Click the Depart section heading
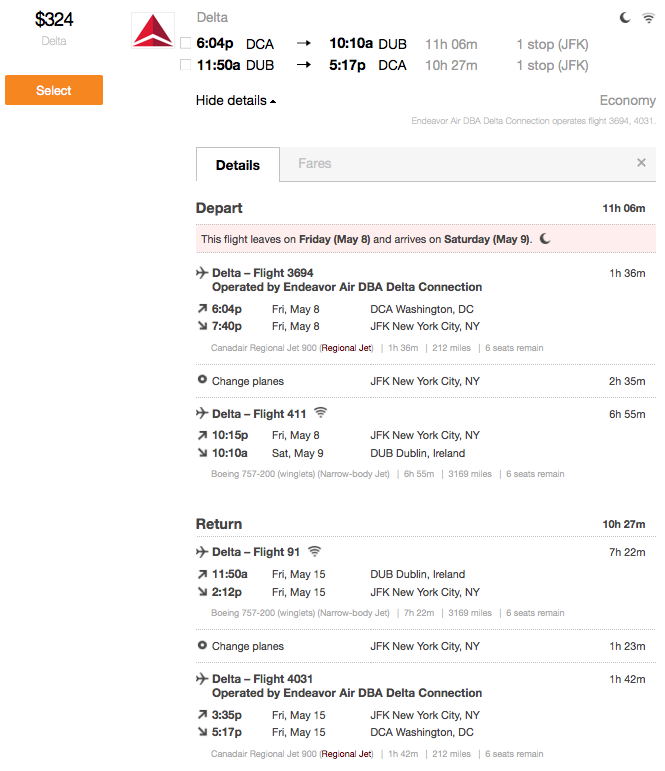Image resolution: width=665 pixels, height=771 pixels. pos(219,208)
